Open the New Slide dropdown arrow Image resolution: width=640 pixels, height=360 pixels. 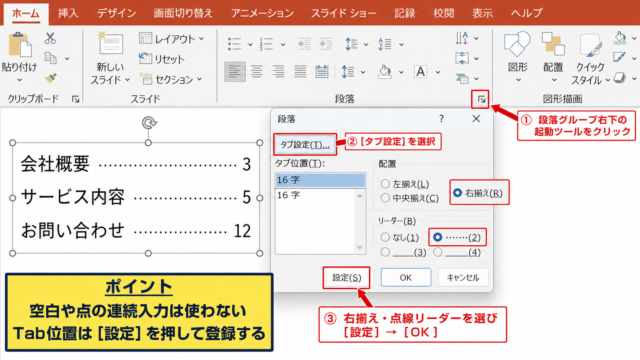coord(127,80)
